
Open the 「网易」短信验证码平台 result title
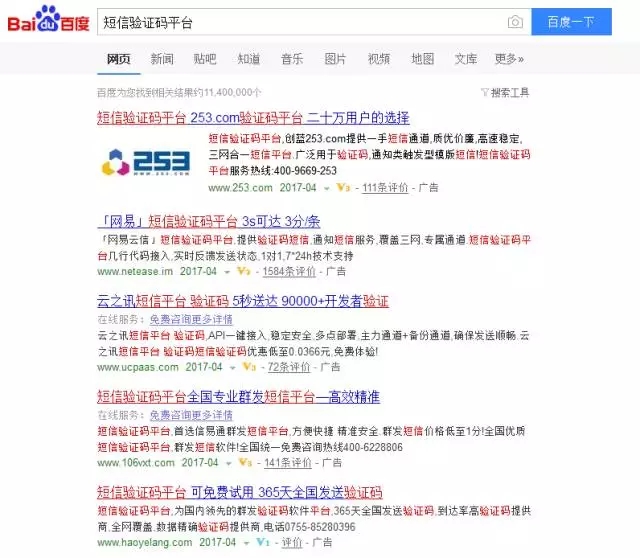[x=209, y=222]
